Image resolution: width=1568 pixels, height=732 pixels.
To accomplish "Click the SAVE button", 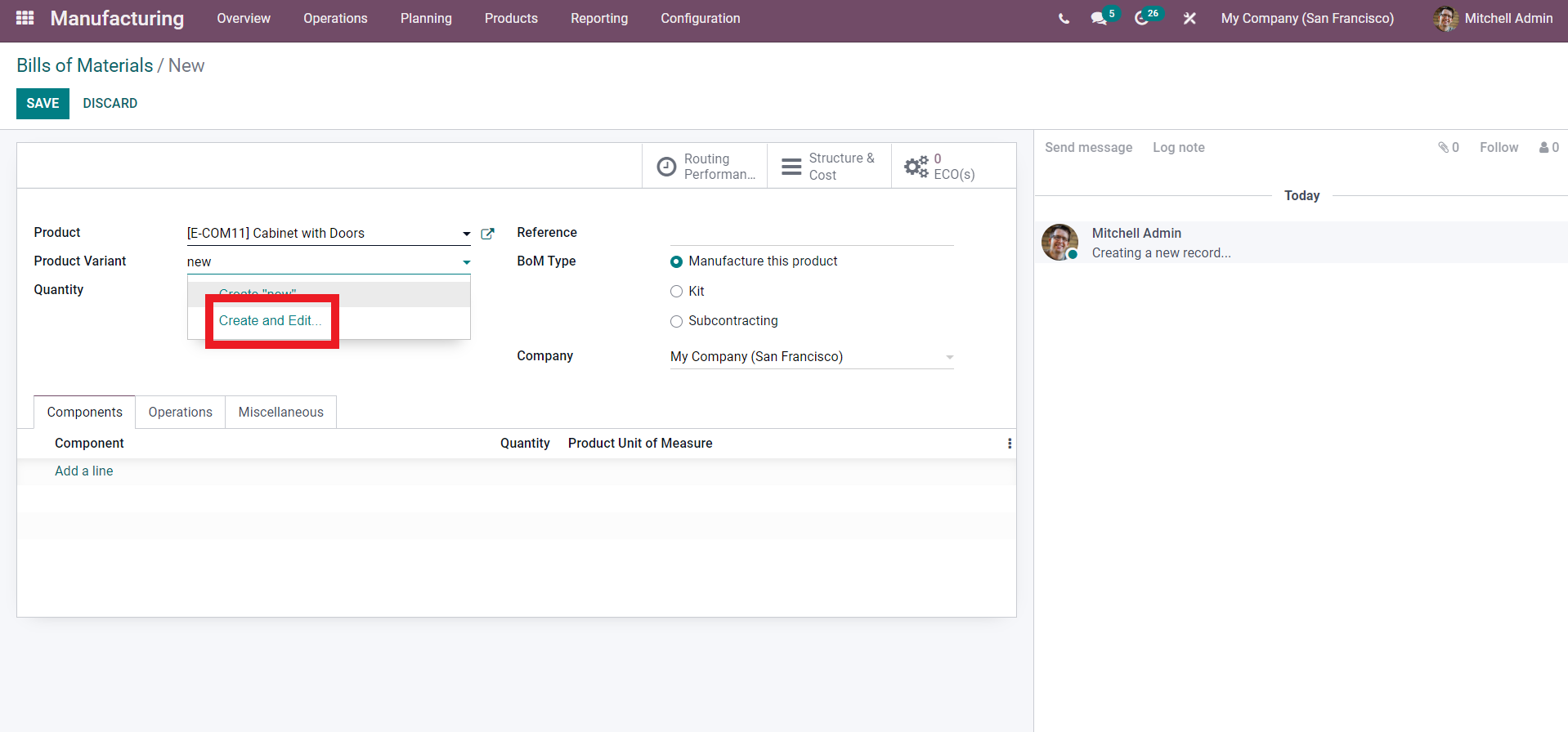I will pos(43,104).
